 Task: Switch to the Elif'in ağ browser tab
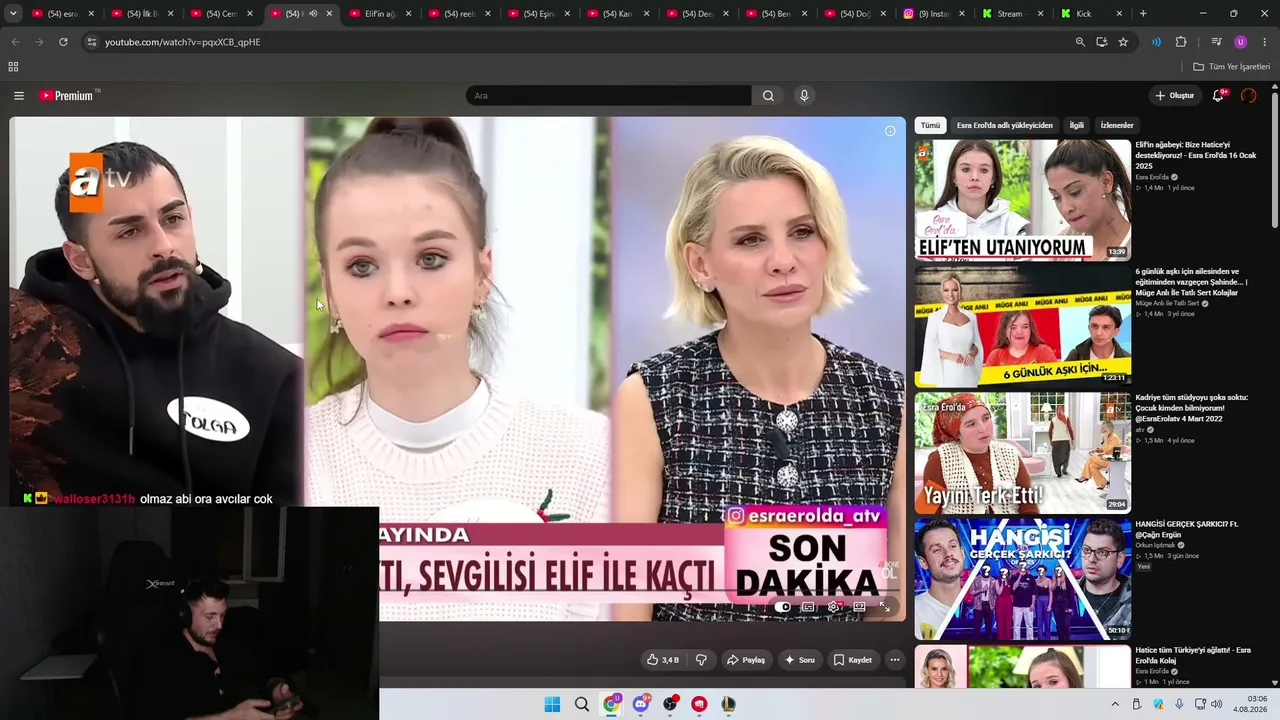(x=379, y=14)
